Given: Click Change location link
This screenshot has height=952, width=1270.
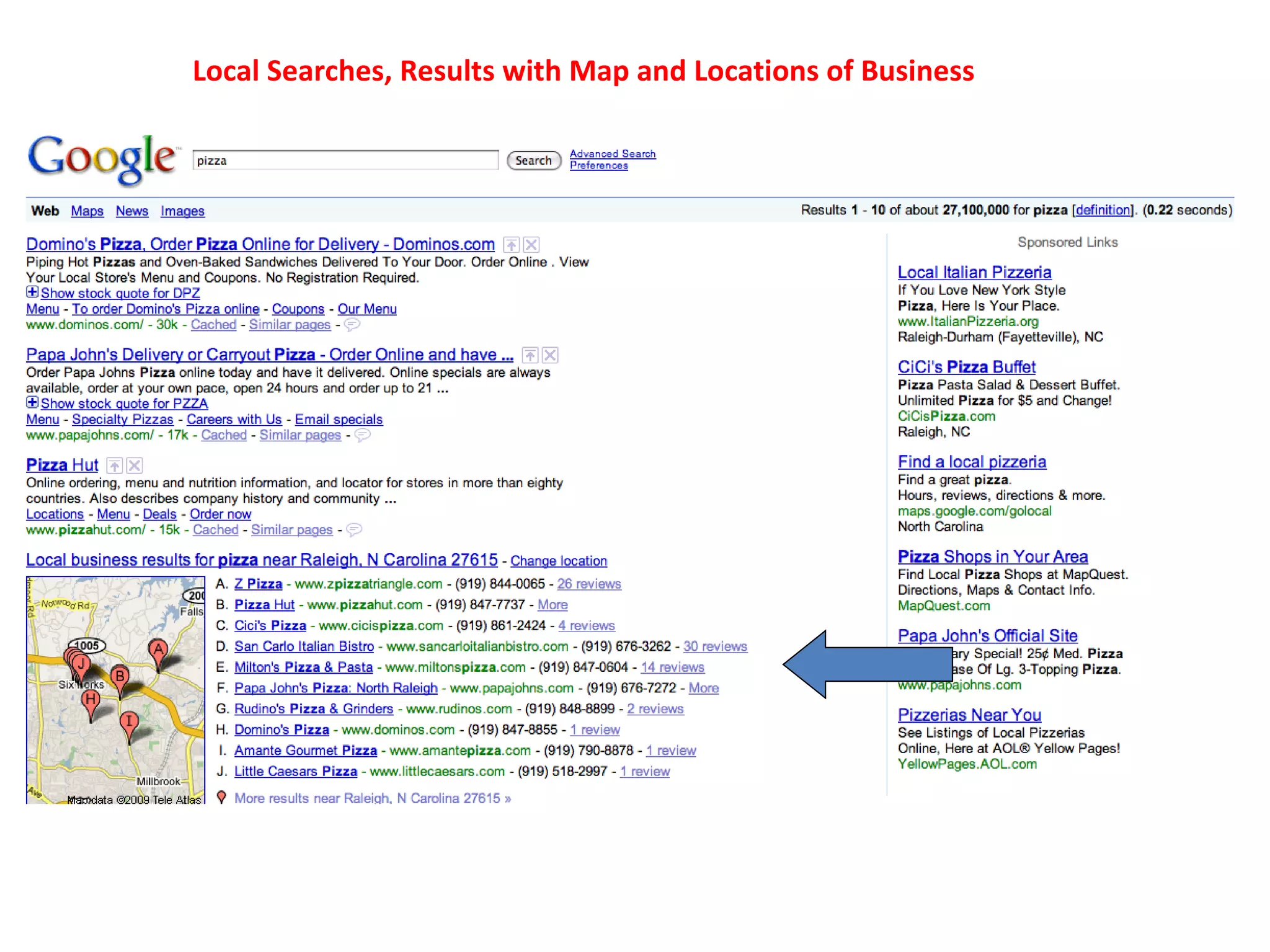Looking at the screenshot, I should (x=559, y=561).
